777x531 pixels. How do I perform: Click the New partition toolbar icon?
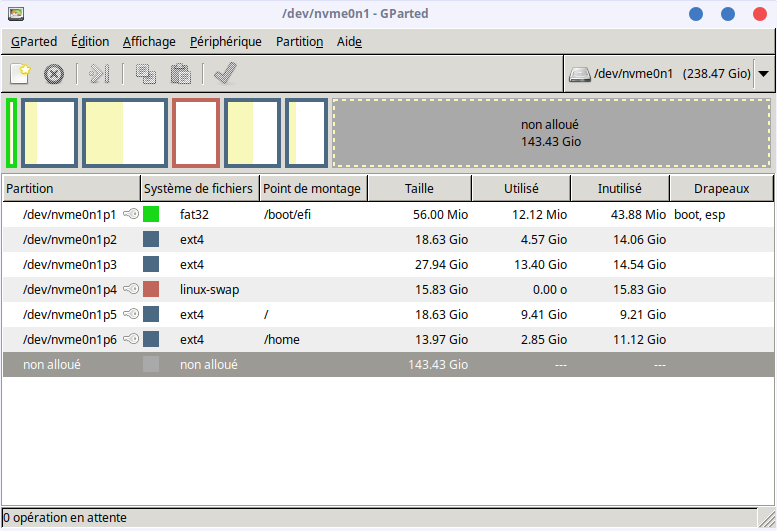pos(20,73)
